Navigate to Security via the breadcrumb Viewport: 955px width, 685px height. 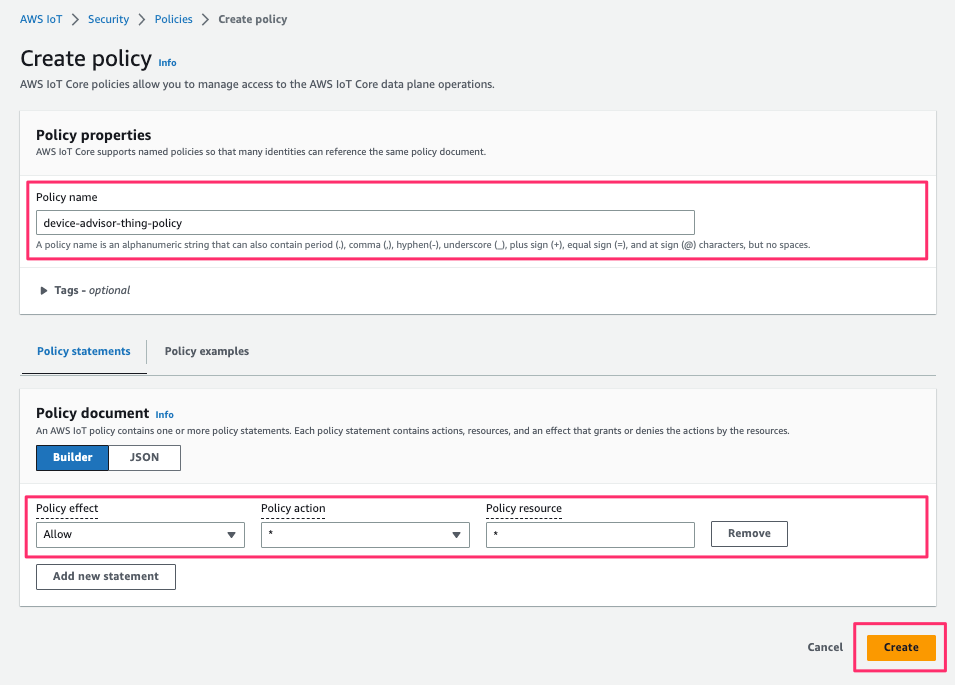(x=108, y=18)
